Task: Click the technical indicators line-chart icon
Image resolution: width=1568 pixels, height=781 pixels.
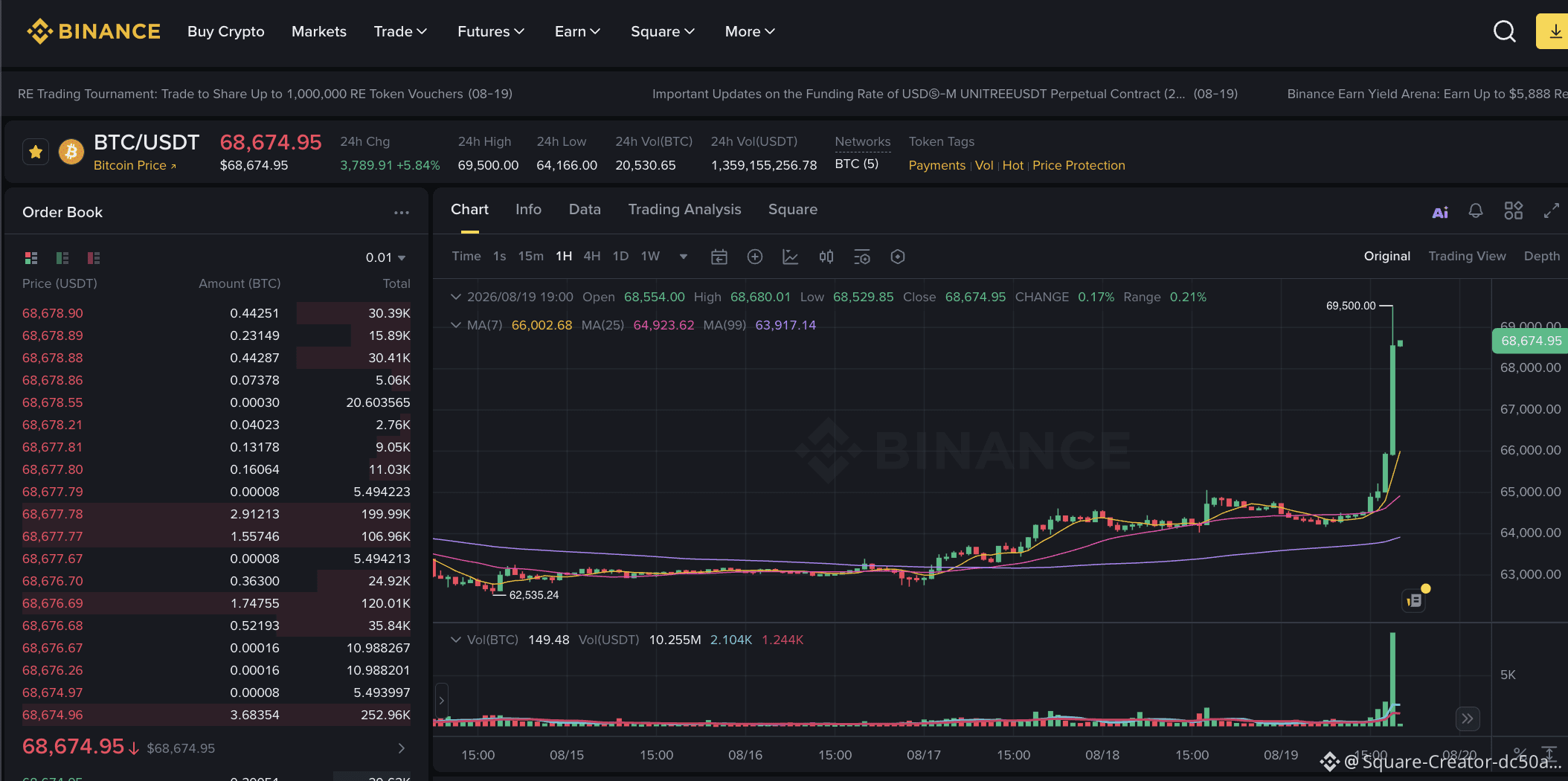Action: coord(790,257)
